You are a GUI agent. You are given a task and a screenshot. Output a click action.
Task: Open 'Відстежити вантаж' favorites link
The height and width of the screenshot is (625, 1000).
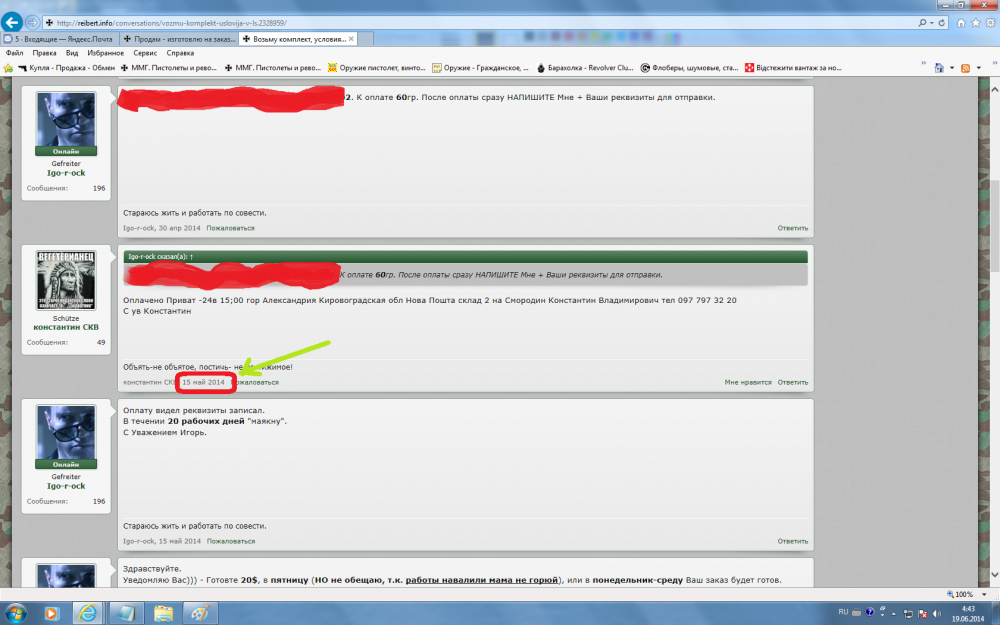[793, 68]
